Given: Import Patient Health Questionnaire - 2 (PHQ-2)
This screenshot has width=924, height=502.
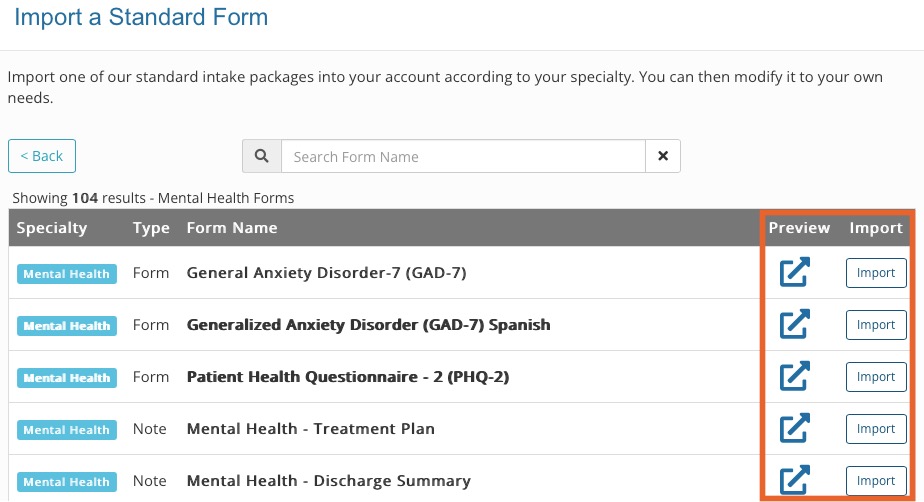Looking at the screenshot, I should tap(876, 376).
